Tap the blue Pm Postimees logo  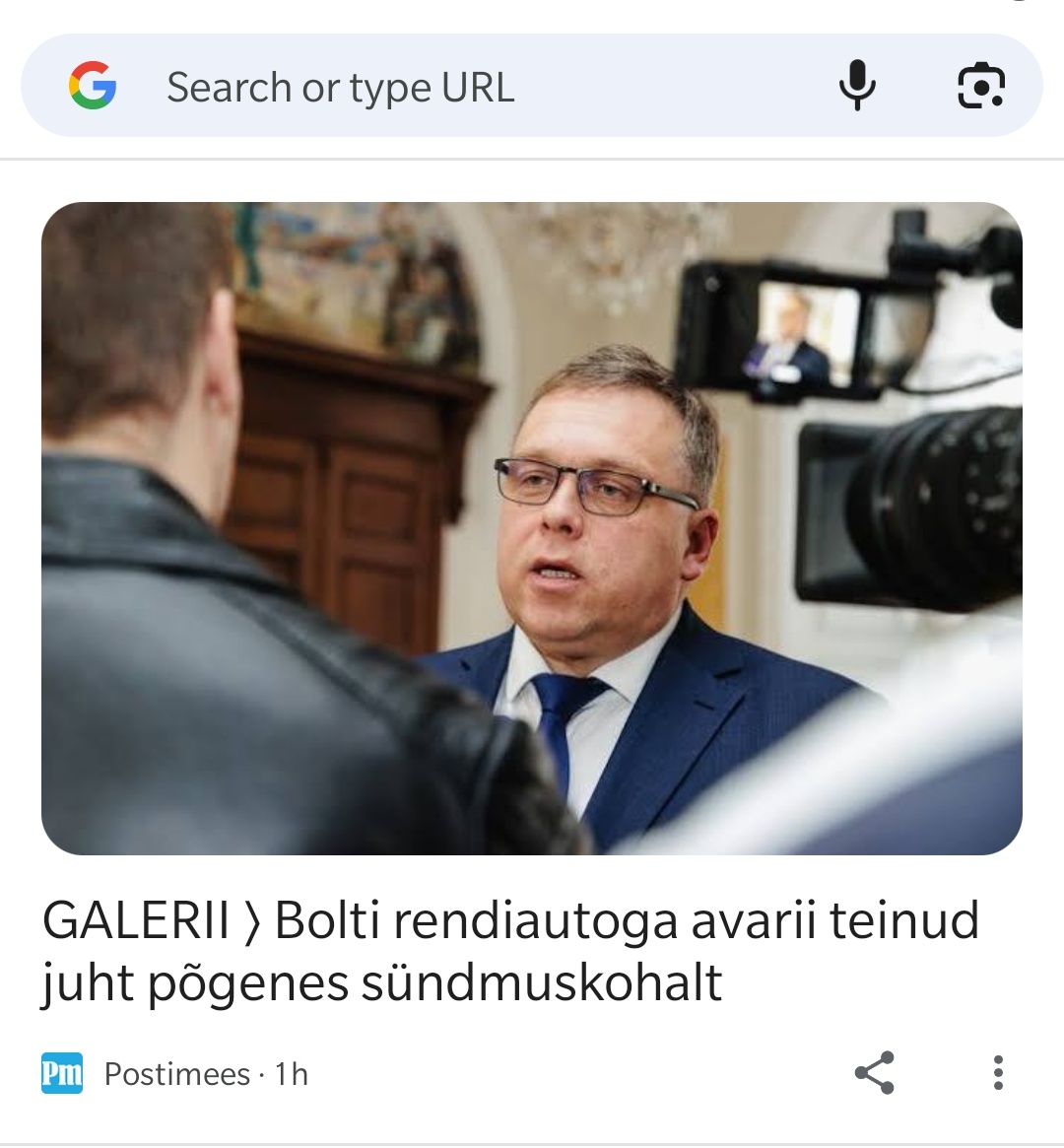tap(62, 1073)
